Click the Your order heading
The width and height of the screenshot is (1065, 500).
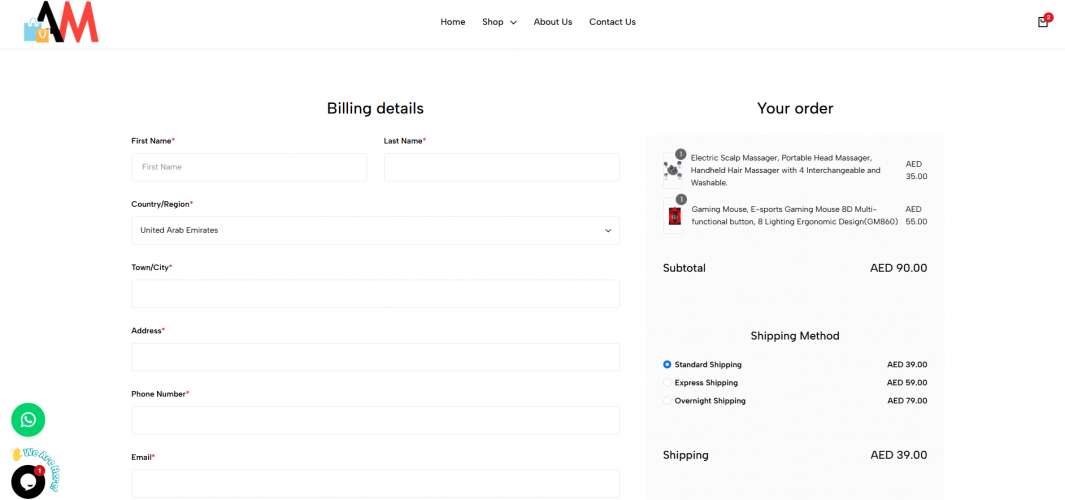coord(795,108)
